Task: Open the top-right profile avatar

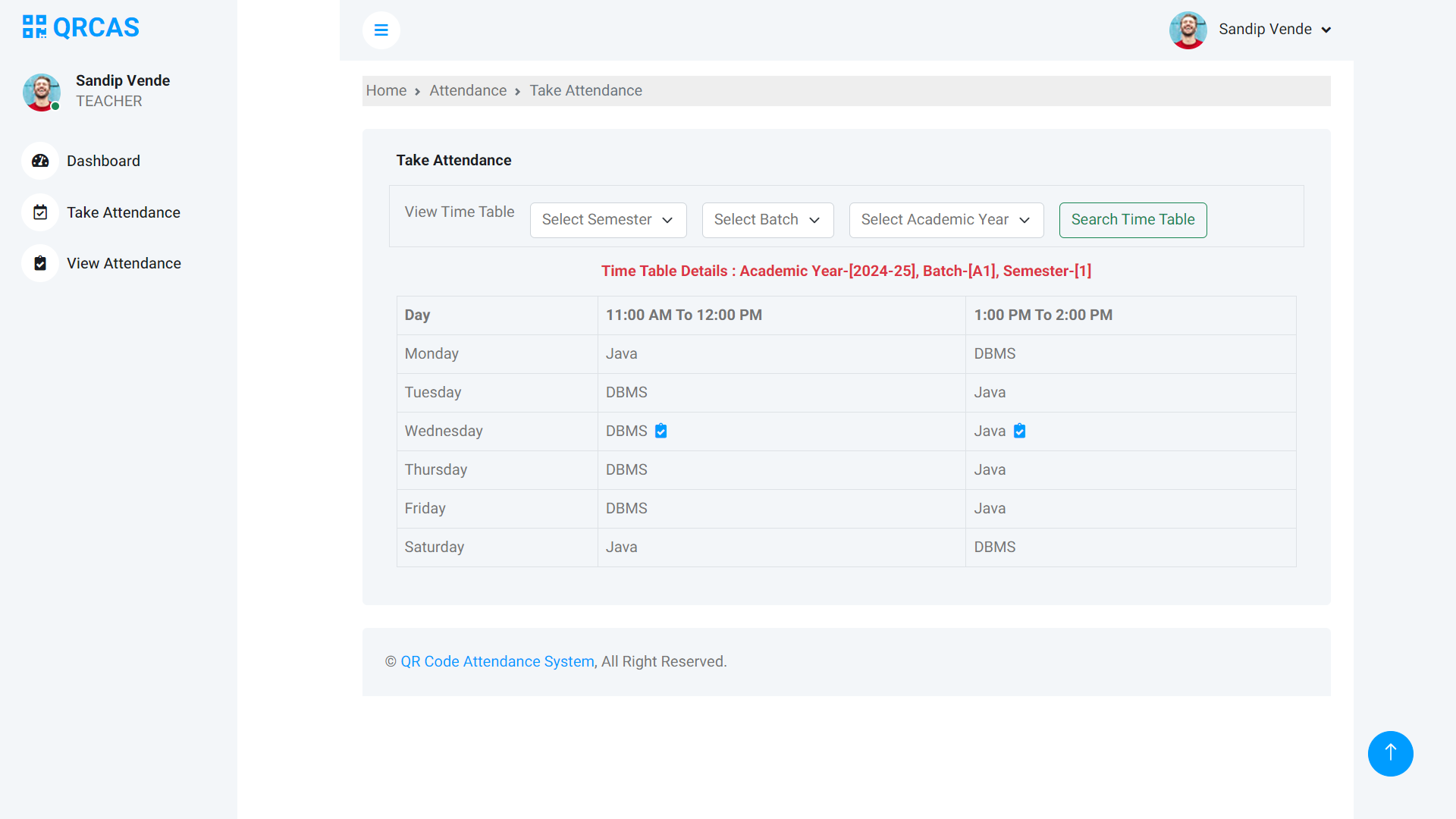Action: point(1188,30)
